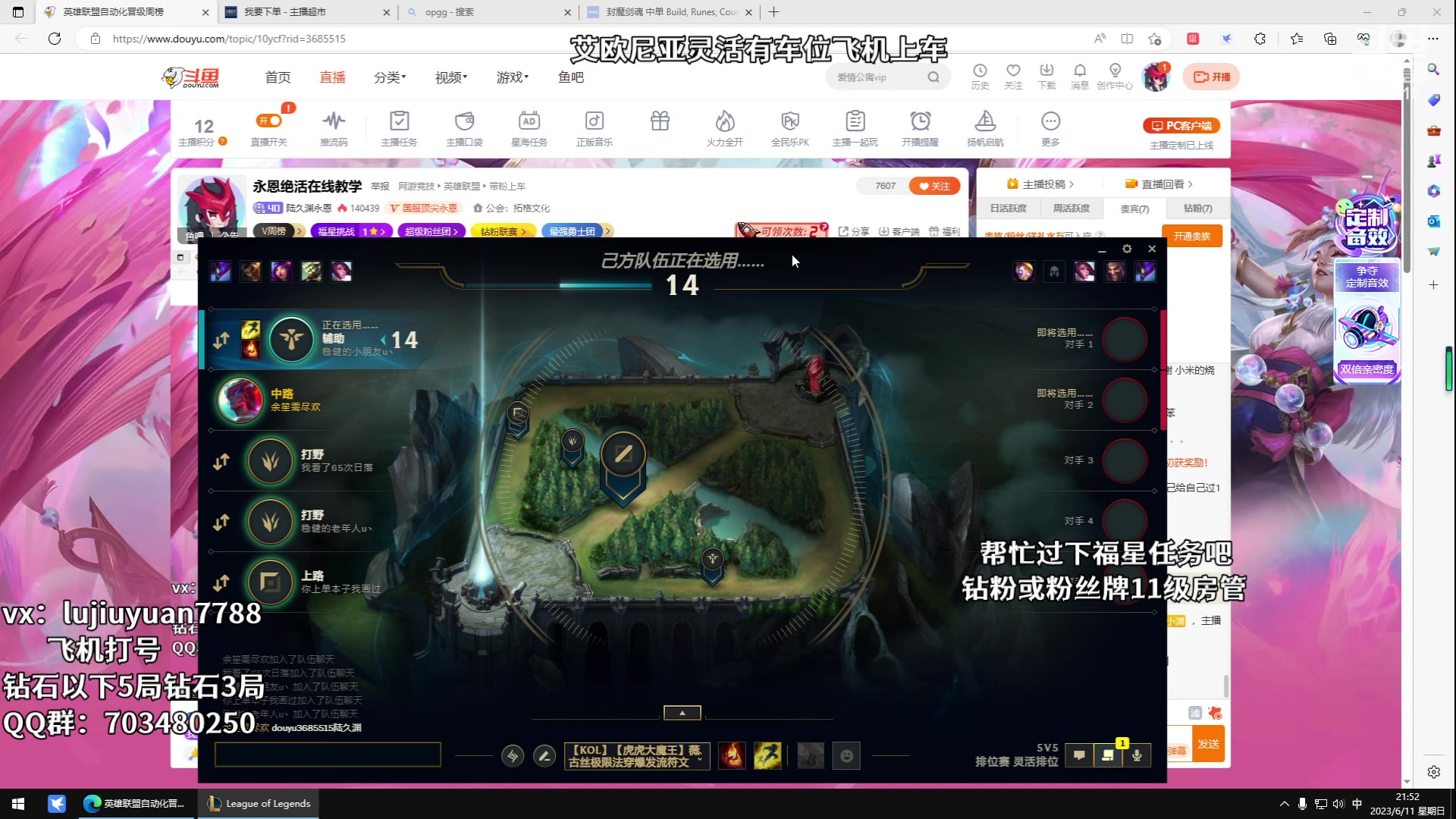This screenshot has width=1456, height=819.
Task: Open the 全民乐PK icon
Action: pos(790,128)
